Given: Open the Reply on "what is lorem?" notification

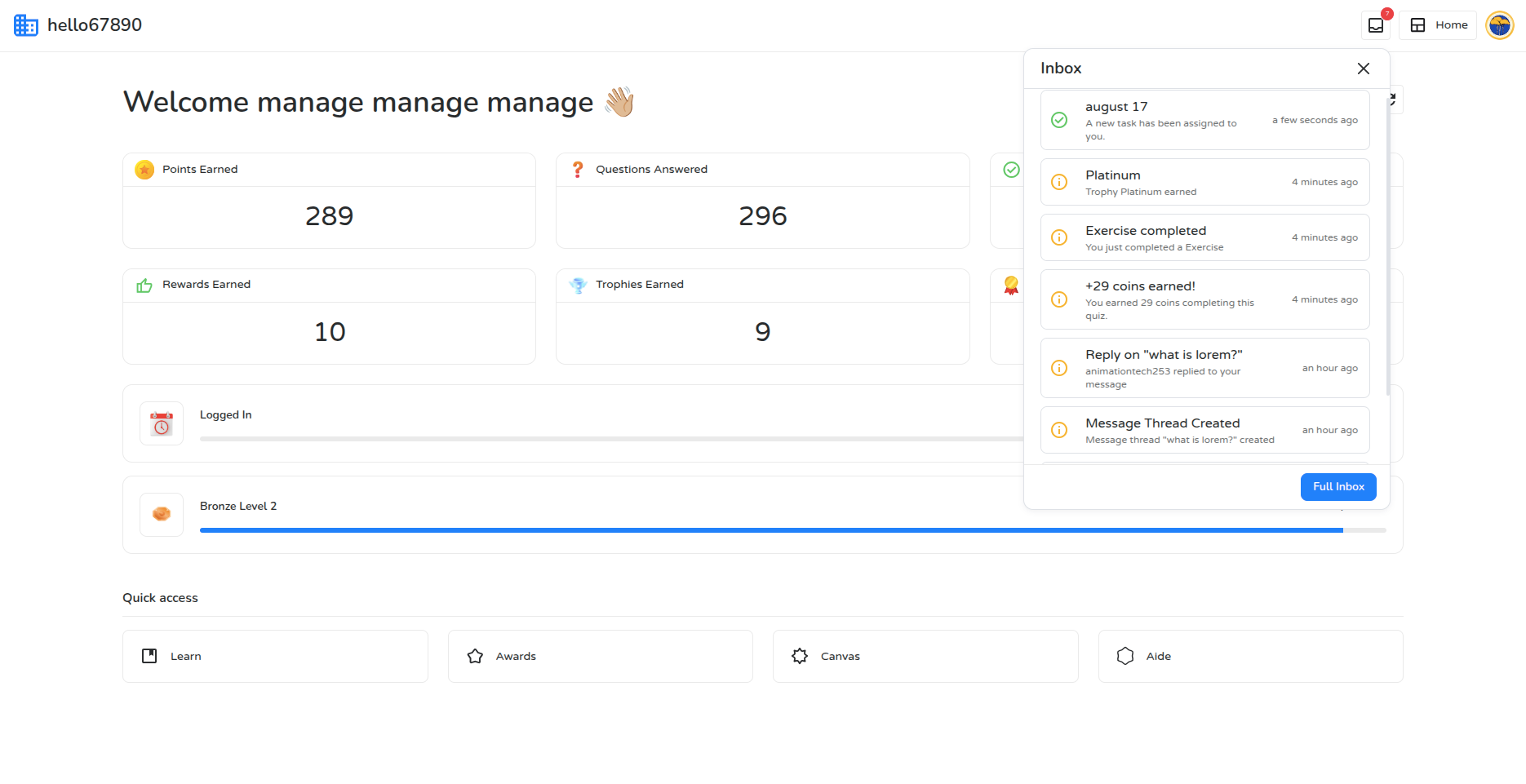Looking at the screenshot, I should pyautogui.click(x=1204, y=368).
